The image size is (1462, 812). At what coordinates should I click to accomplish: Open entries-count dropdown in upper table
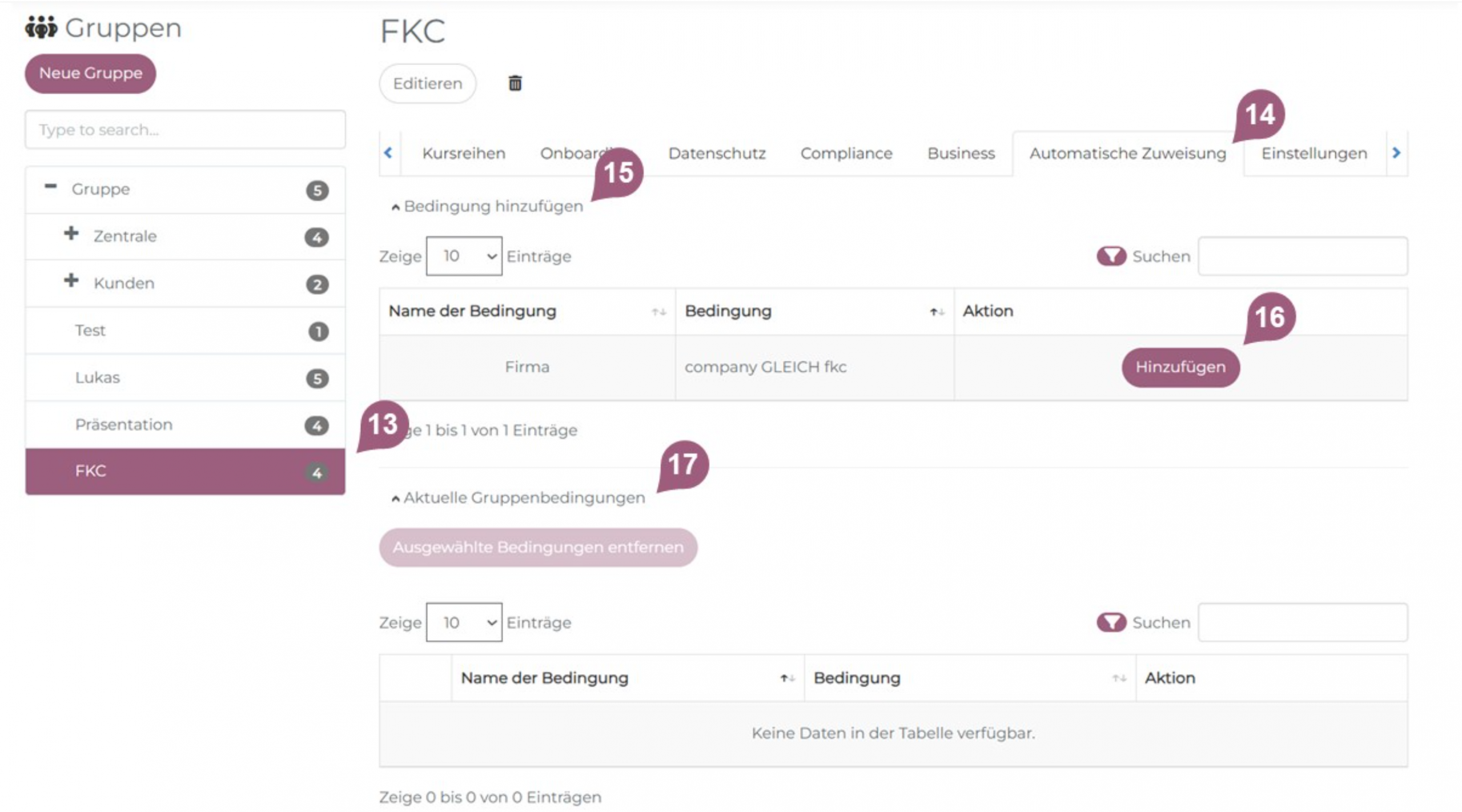pos(464,256)
